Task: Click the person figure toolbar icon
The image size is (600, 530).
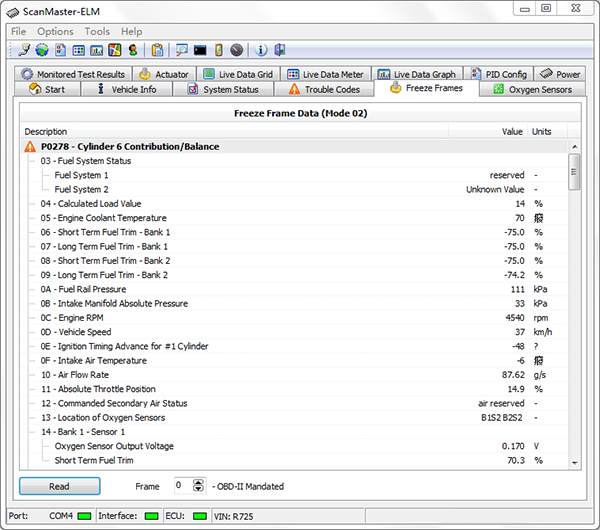Action: 133,50
